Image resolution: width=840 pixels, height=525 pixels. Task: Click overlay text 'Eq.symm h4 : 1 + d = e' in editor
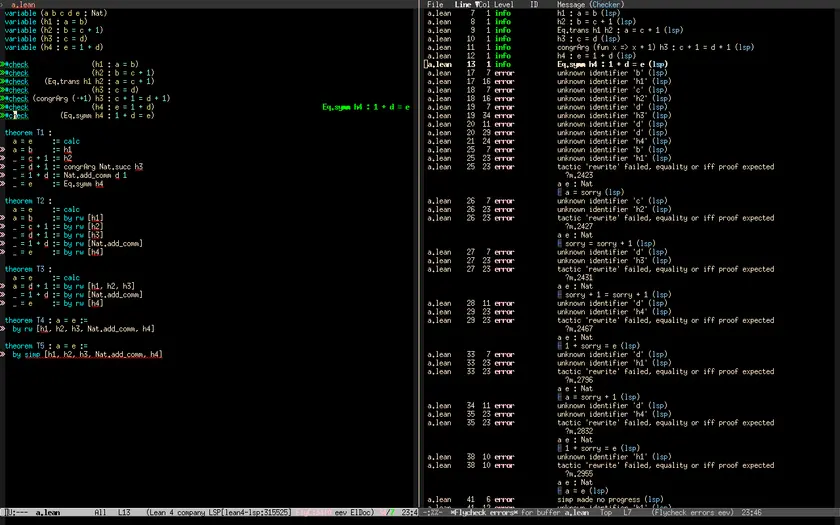click(366, 107)
